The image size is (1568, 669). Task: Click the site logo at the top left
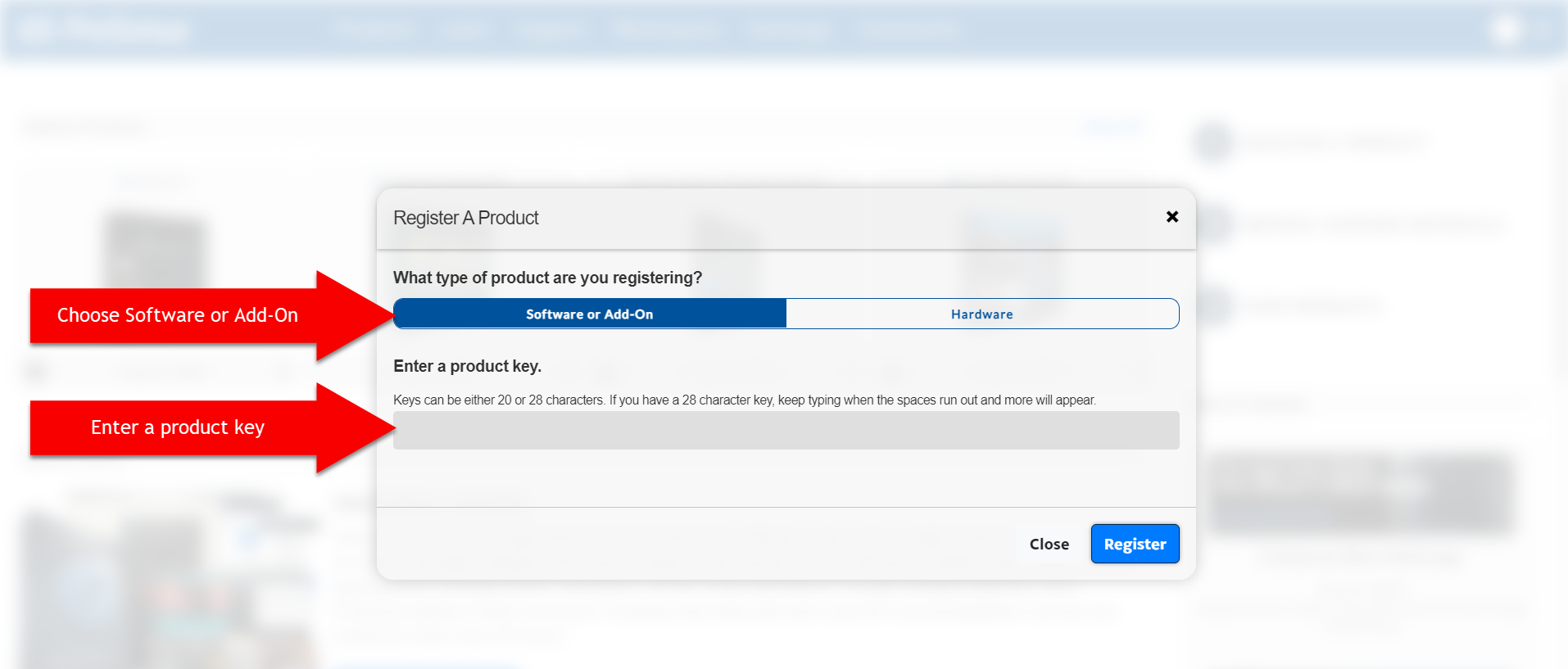click(x=106, y=29)
